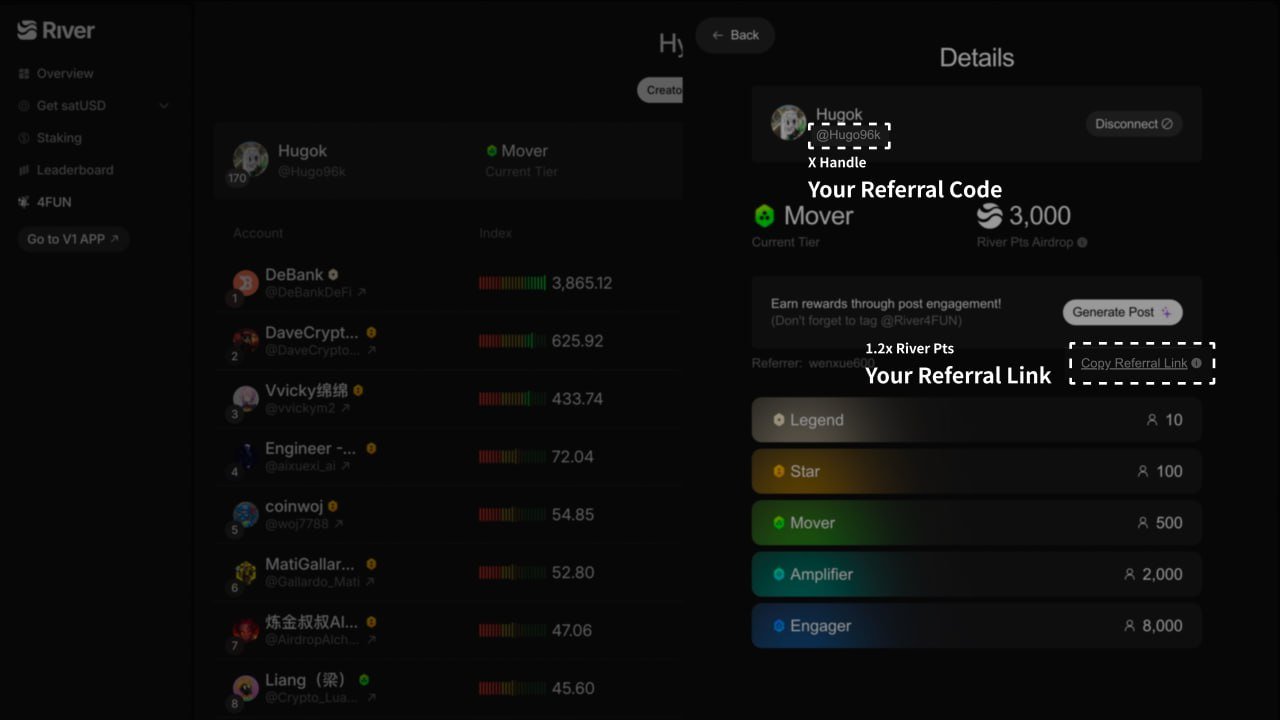Click the Amplifier tier hexagon icon
Viewport: 1280px width, 720px height.
(779, 574)
